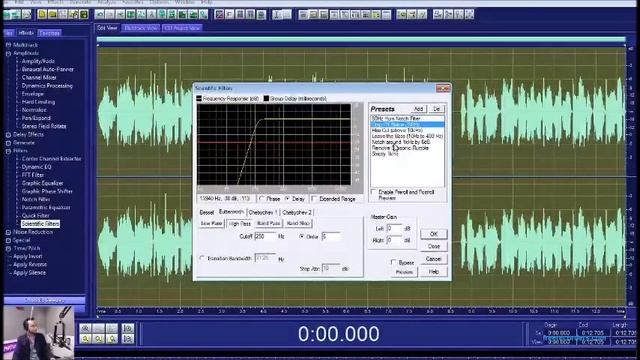Open Channel Mixer effect

39,78
